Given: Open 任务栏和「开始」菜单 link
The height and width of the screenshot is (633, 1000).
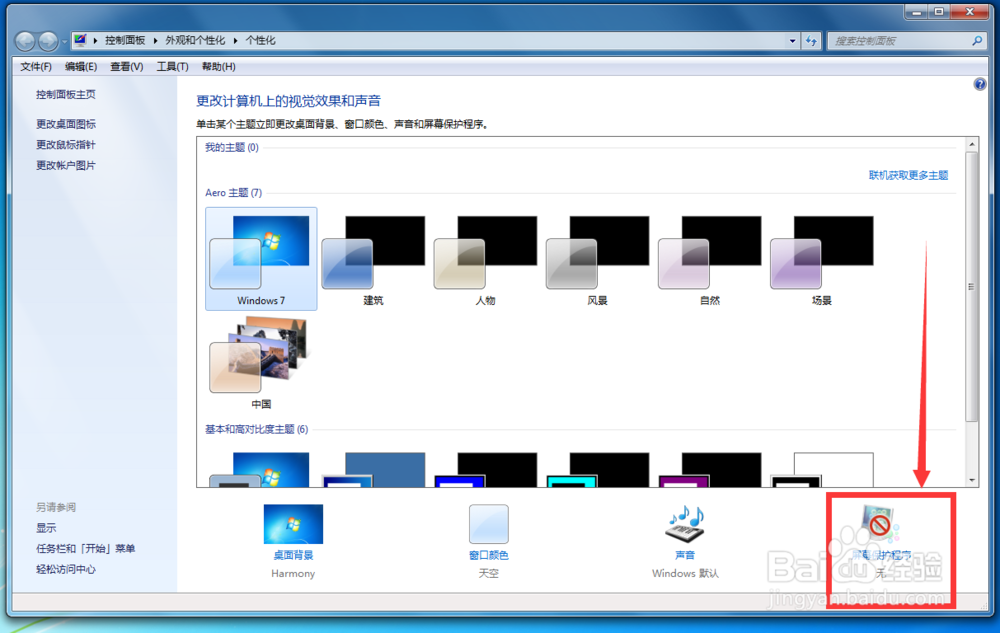Looking at the screenshot, I should pyautogui.click(x=85, y=548).
